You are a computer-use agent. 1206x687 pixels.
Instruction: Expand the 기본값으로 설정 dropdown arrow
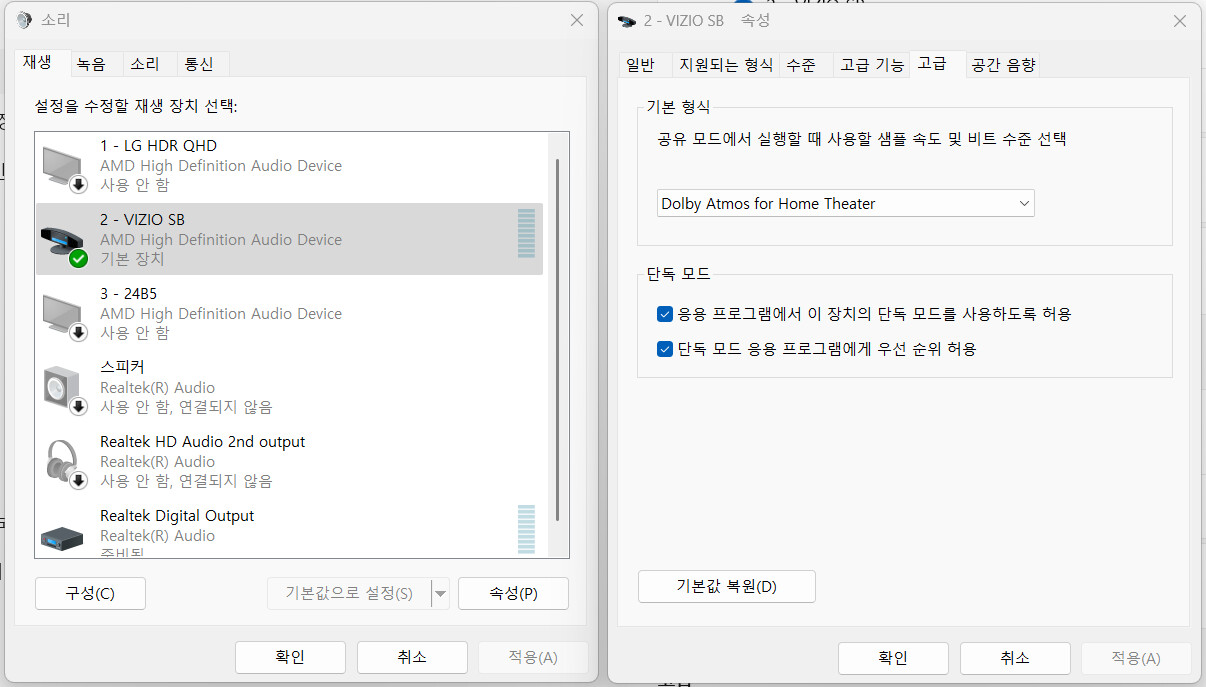click(440, 593)
